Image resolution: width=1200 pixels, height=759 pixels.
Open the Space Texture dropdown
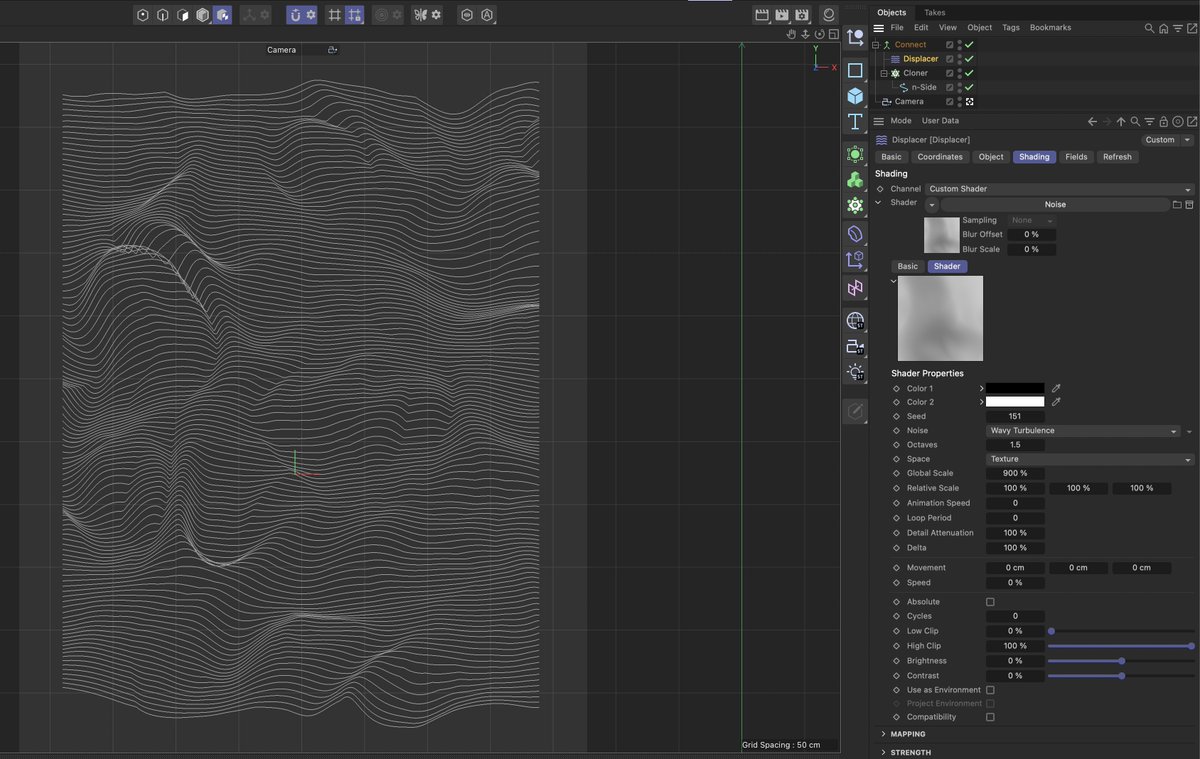pos(1090,459)
